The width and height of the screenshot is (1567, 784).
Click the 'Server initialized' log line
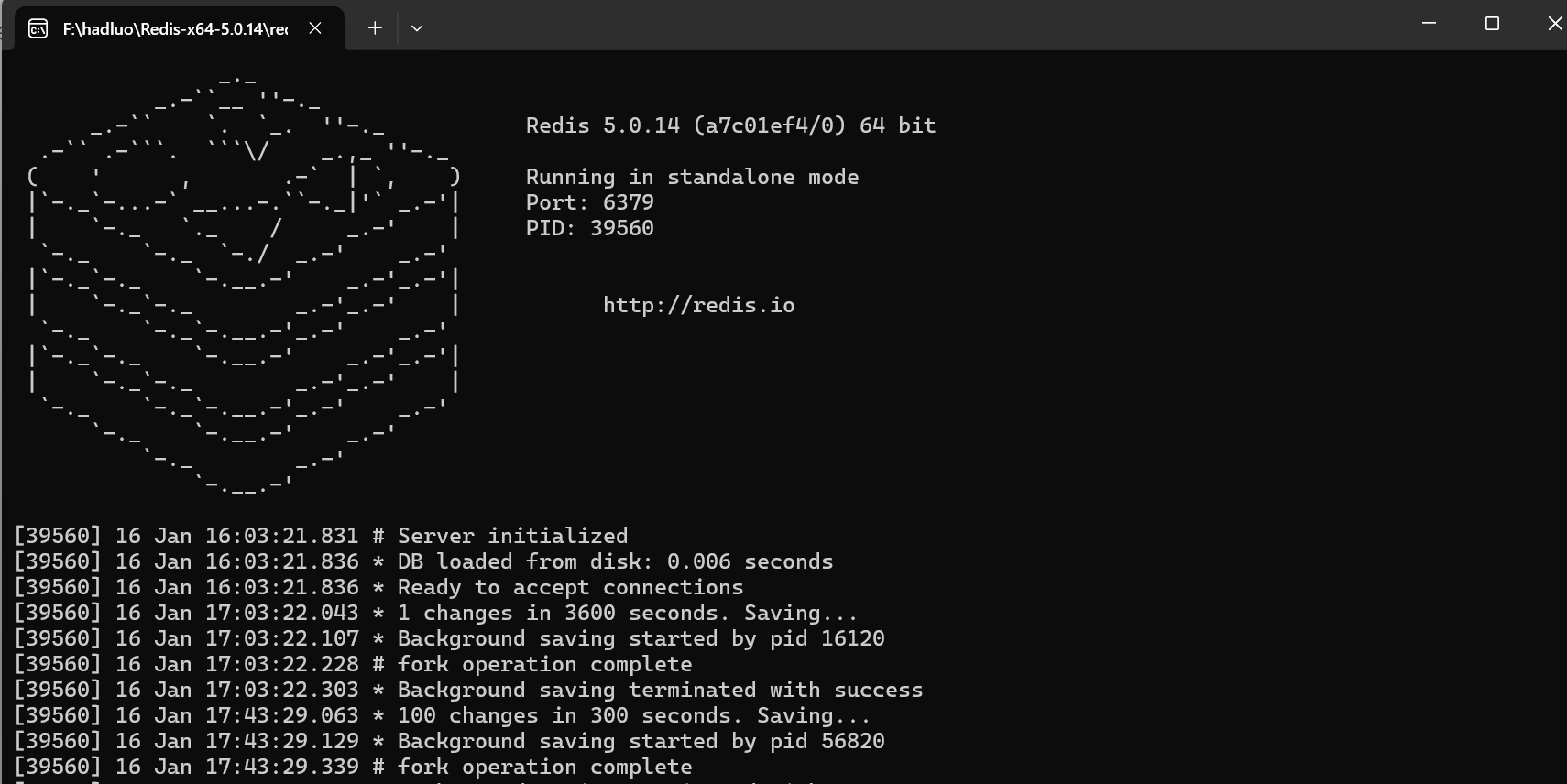coord(321,536)
